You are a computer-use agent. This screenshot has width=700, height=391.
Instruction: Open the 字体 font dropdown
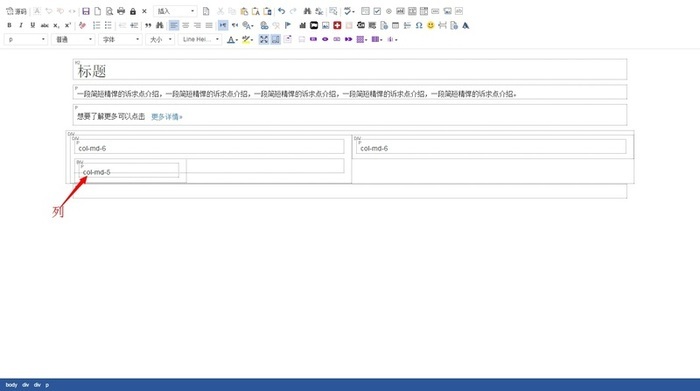pos(121,40)
